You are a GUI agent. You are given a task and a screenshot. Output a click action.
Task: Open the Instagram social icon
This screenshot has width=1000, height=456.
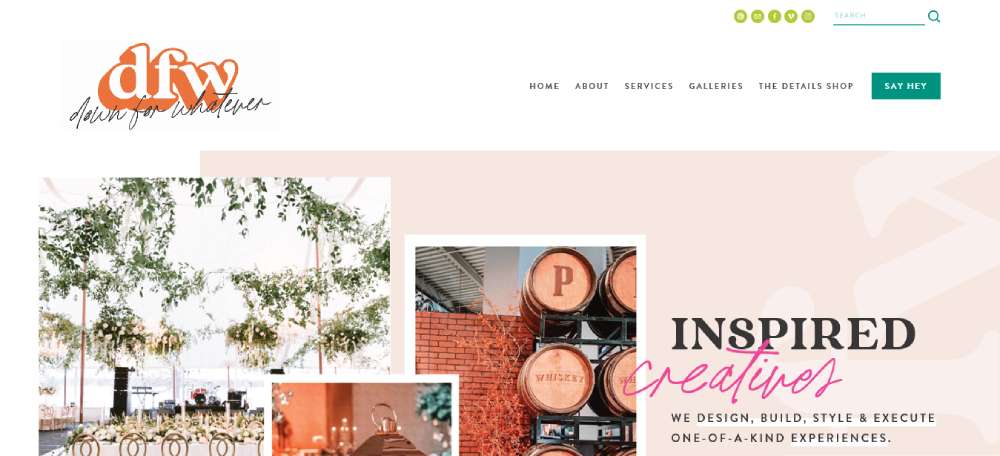808,17
